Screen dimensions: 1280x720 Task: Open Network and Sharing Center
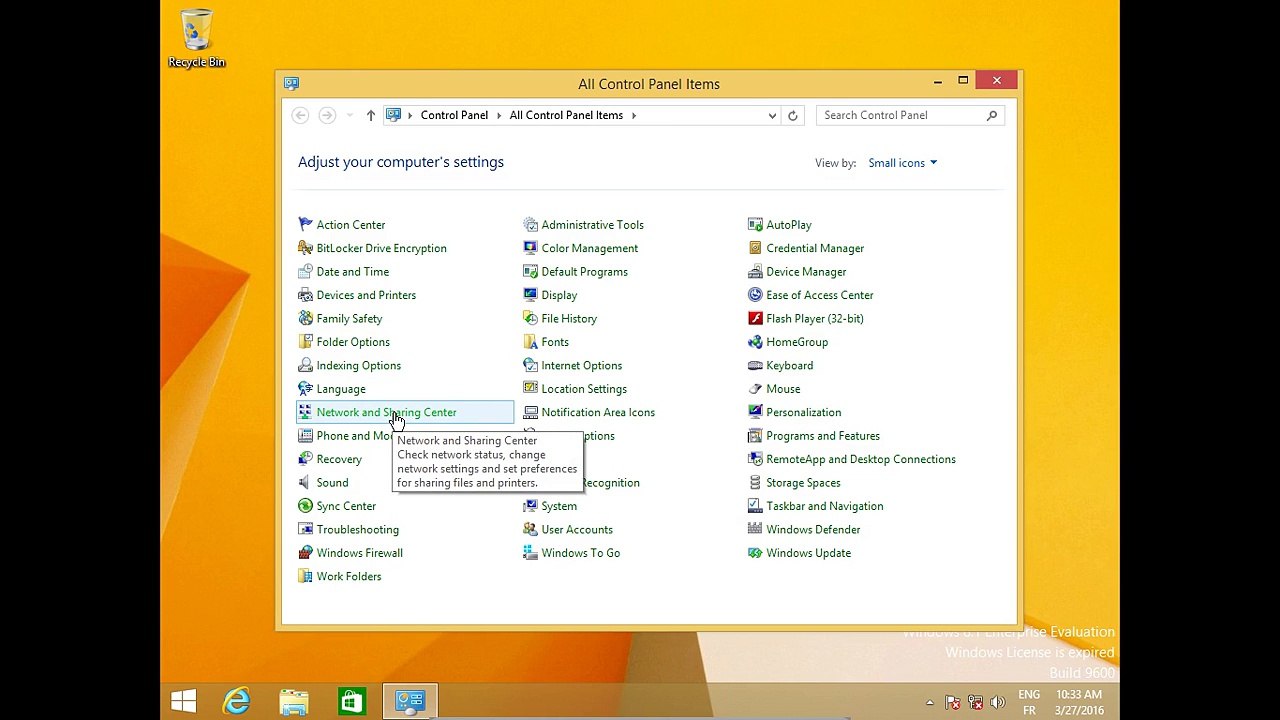(x=386, y=412)
